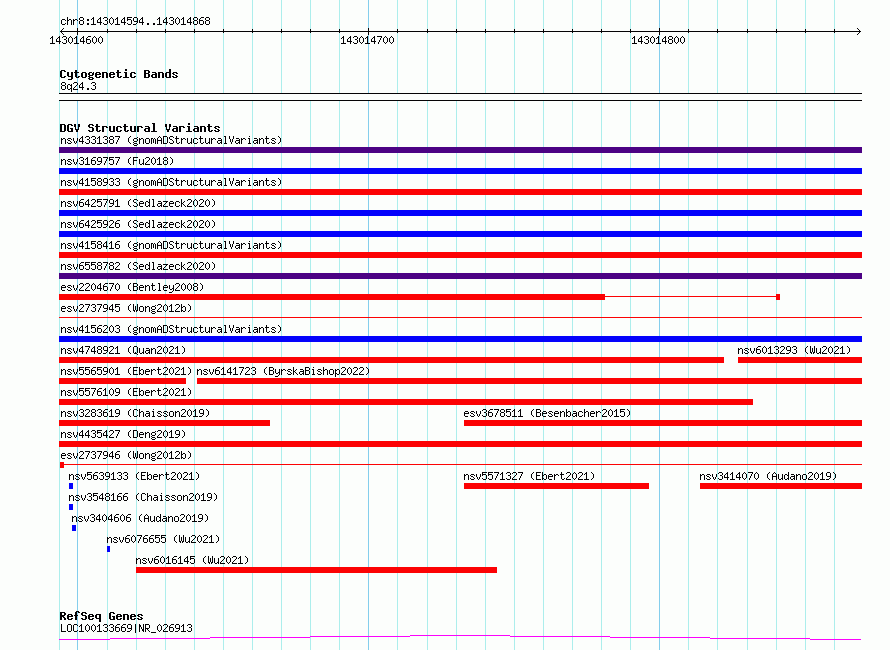
Task: Open the nsv4331387 (gnomADStructuralVariants) label
Action: [171, 140]
